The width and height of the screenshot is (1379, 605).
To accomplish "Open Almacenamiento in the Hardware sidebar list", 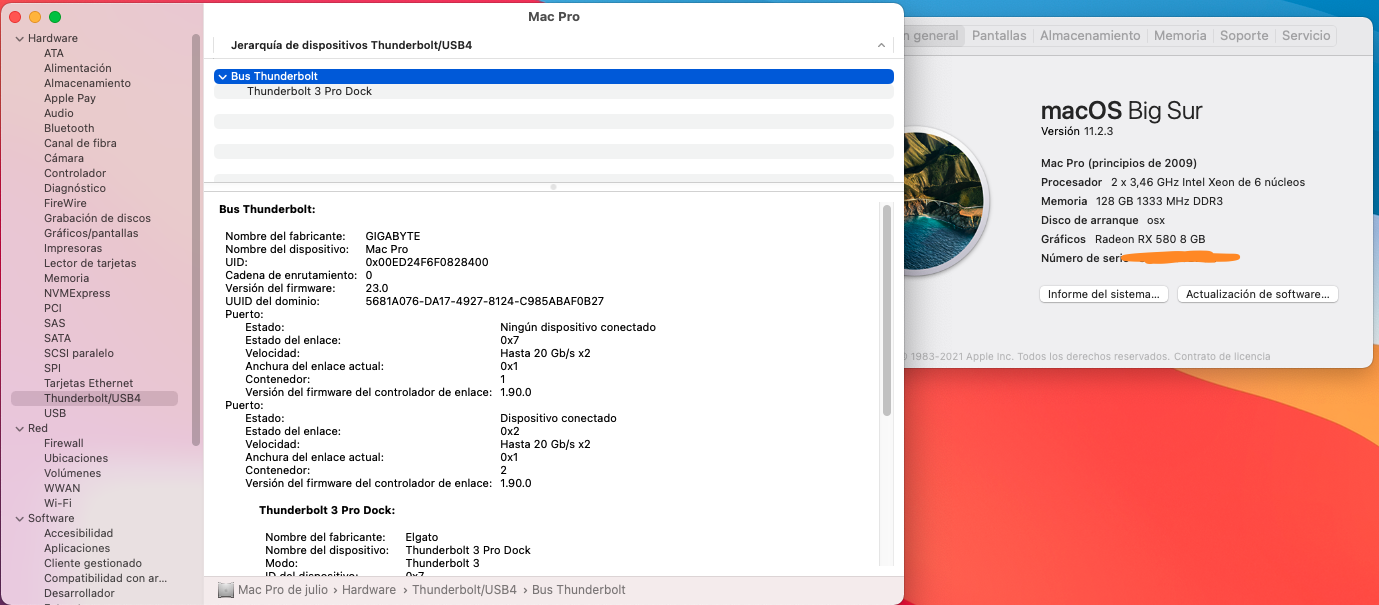I will pyautogui.click(x=87, y=83).
